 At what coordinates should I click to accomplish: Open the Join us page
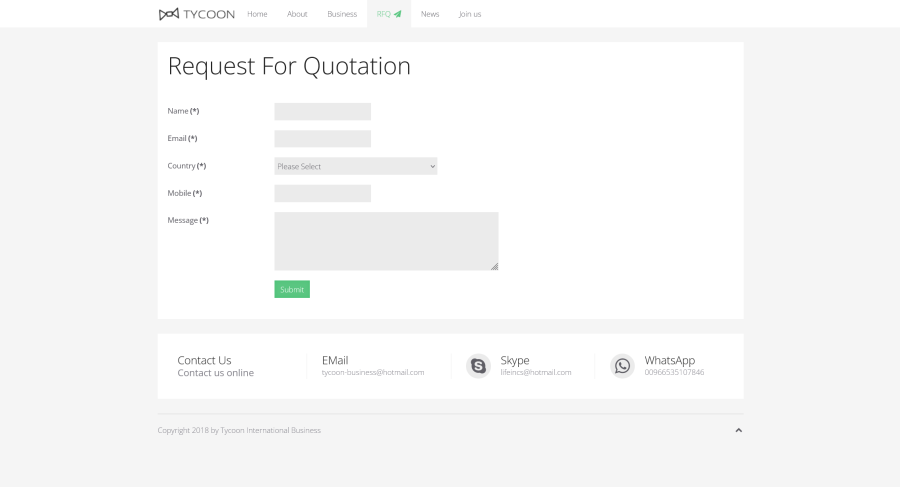470,14
